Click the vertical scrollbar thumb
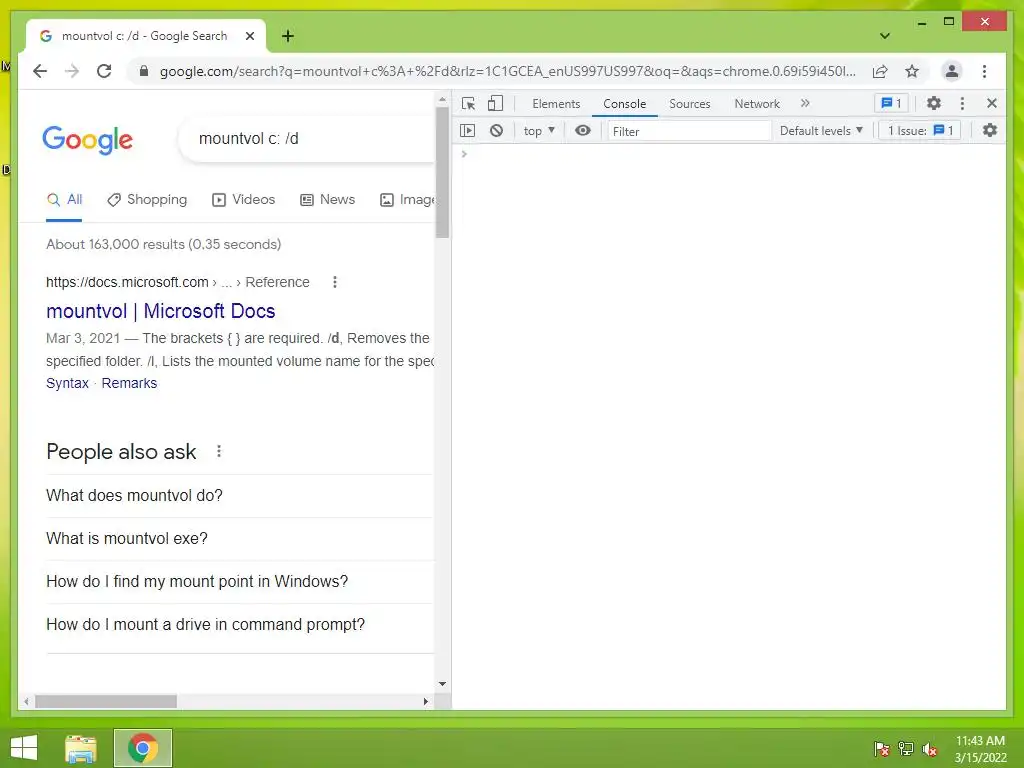Viewport: 1024px width, 768px height. (443, 172)
